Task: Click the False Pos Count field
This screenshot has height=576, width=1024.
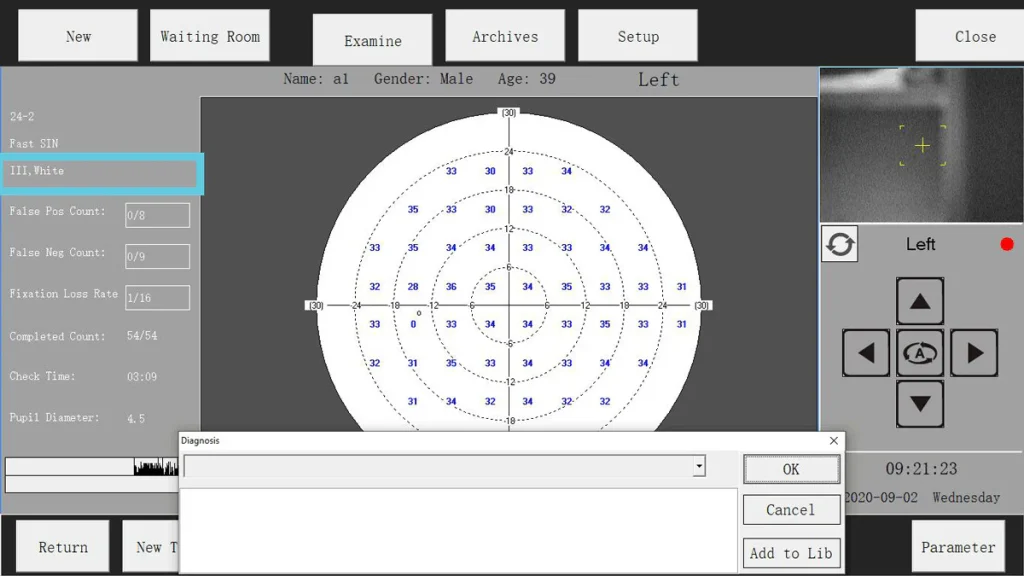Action: [x=157, y=215]
